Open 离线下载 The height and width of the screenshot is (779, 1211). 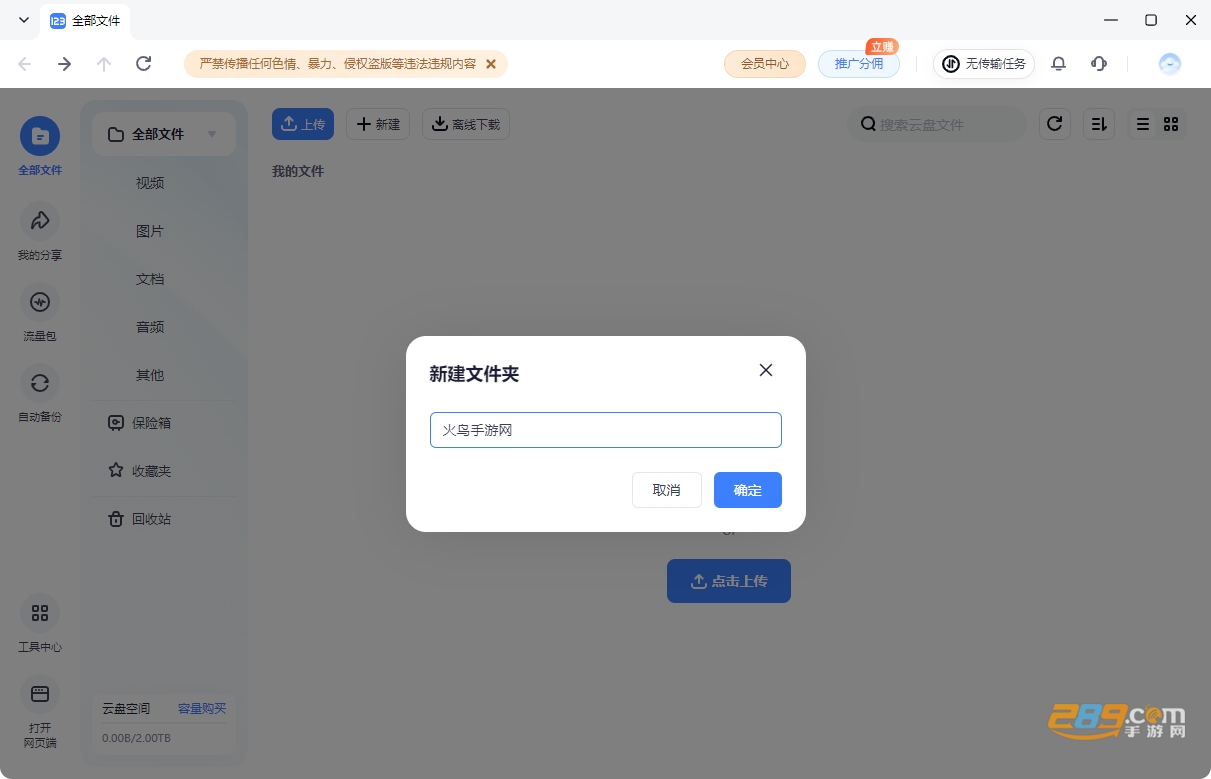coord(466,124)
